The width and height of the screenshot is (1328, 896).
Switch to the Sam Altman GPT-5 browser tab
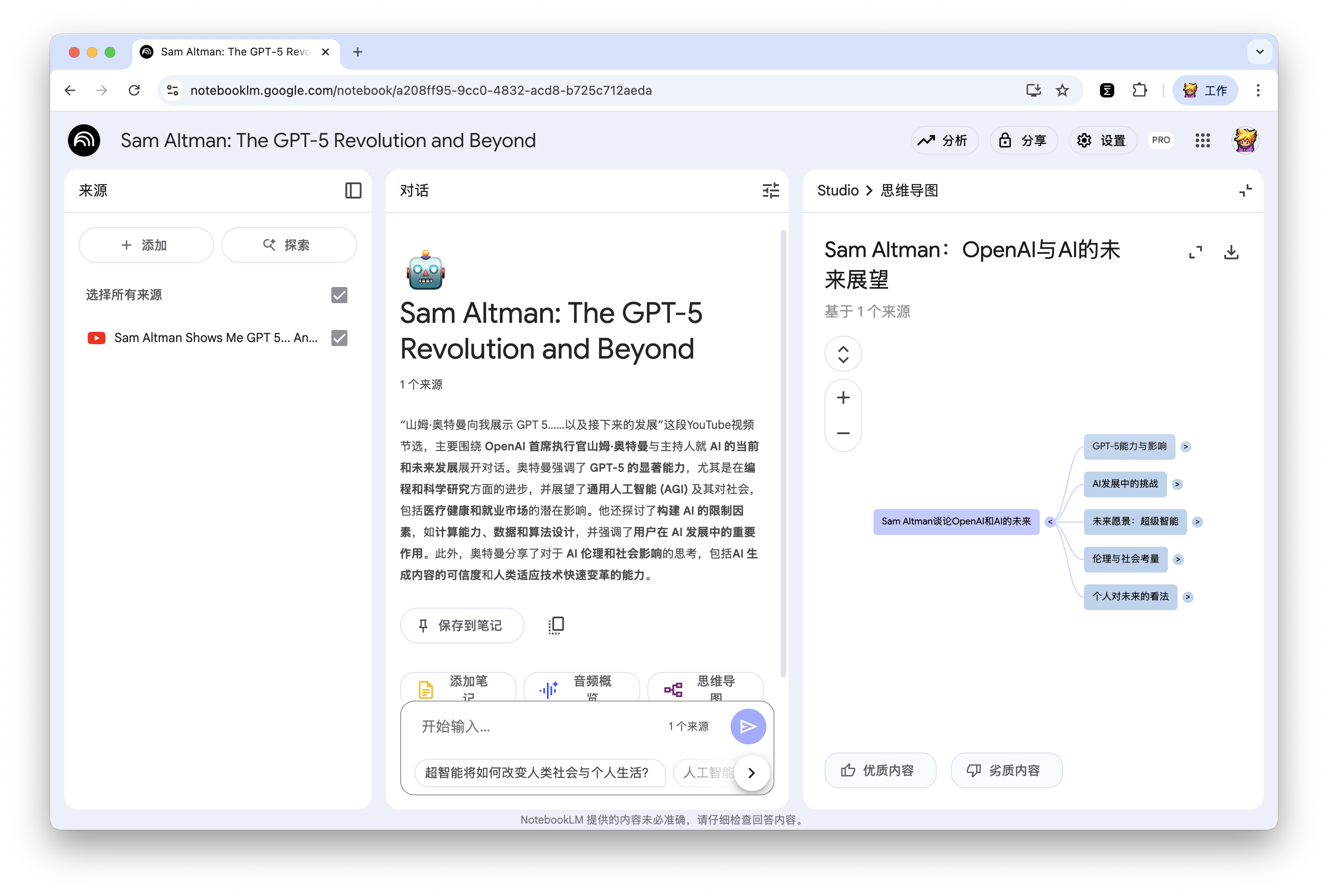[x=236, y=52]
